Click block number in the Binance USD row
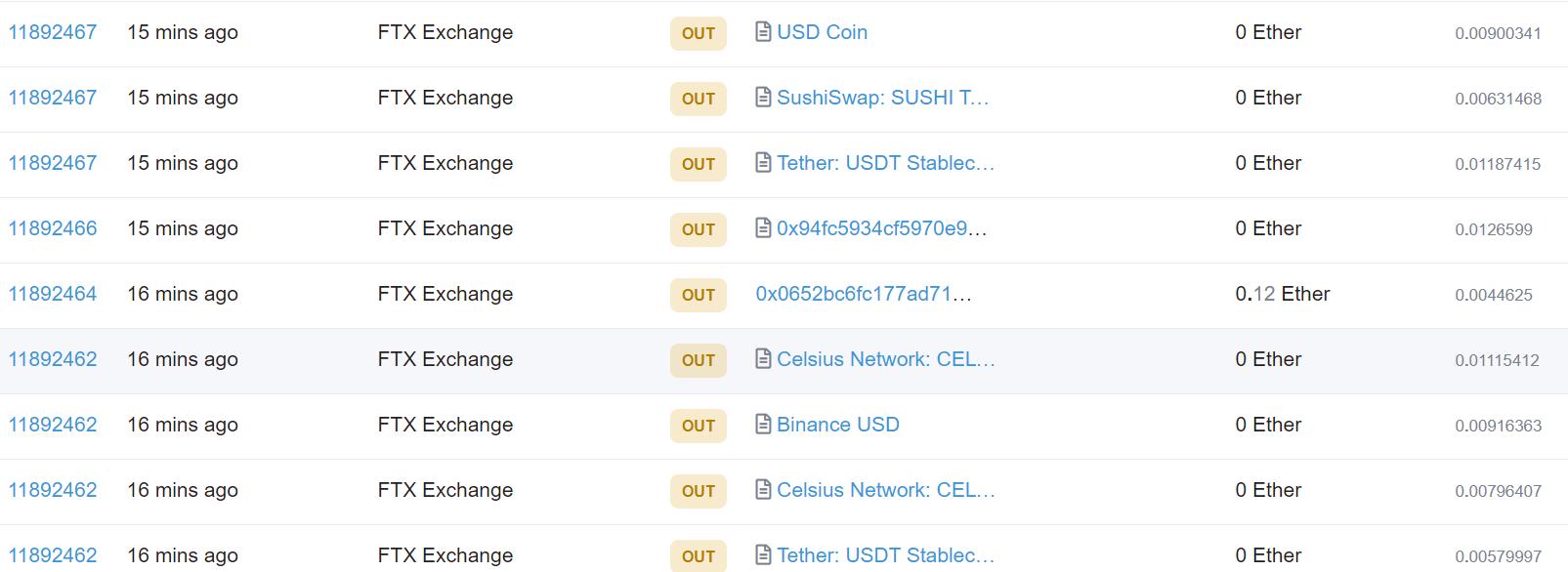 53,425
